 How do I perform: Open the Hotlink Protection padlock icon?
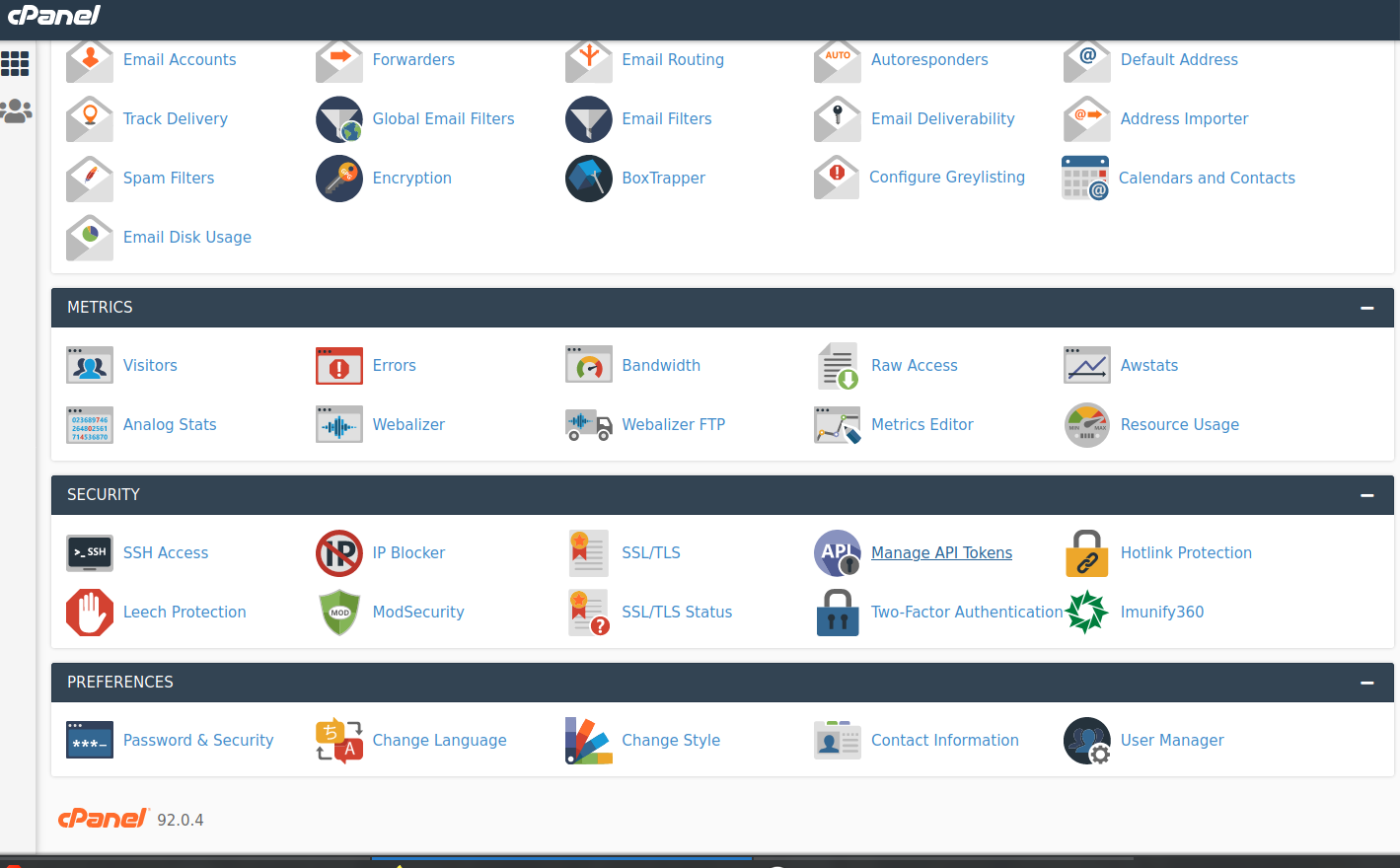[1087, 553]
